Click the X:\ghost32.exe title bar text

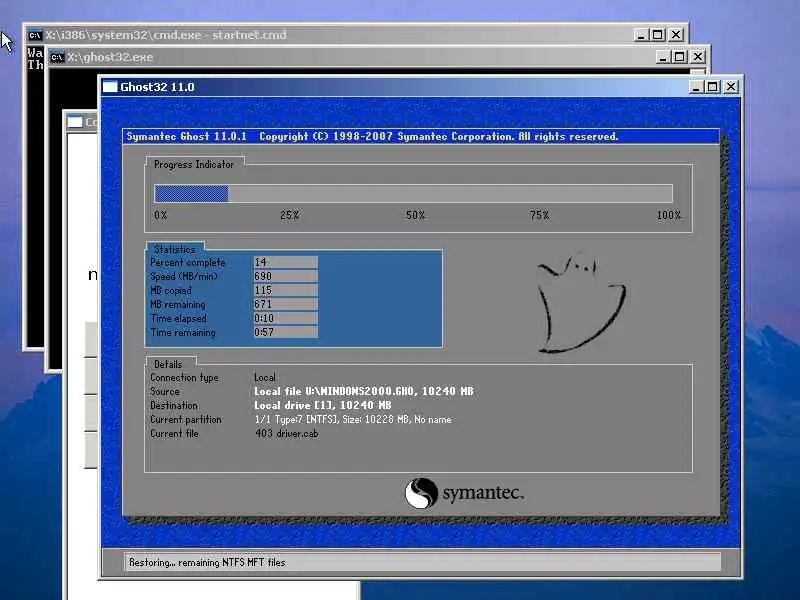[110, 57]
